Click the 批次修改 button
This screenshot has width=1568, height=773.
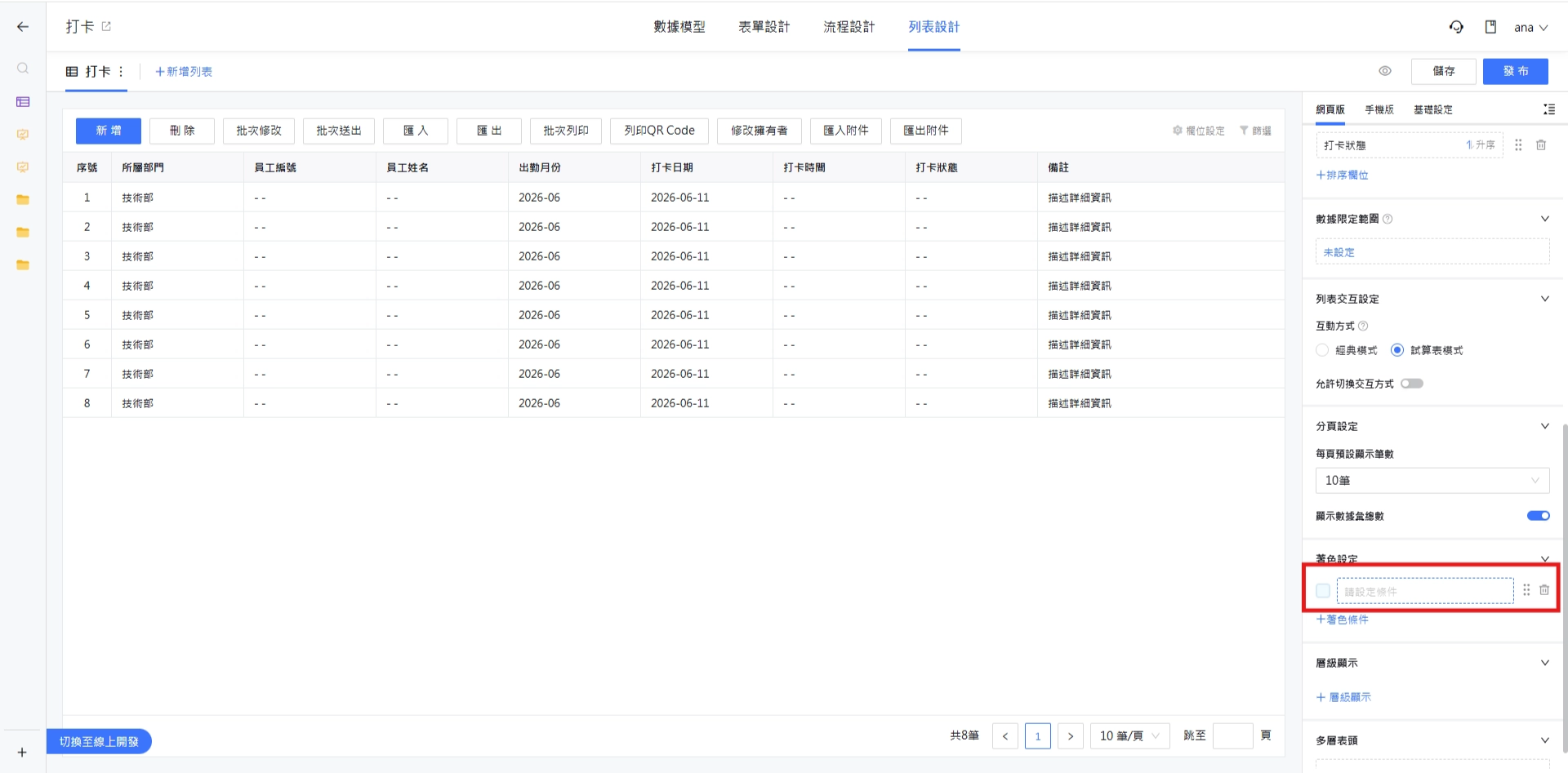click(259, 131)
